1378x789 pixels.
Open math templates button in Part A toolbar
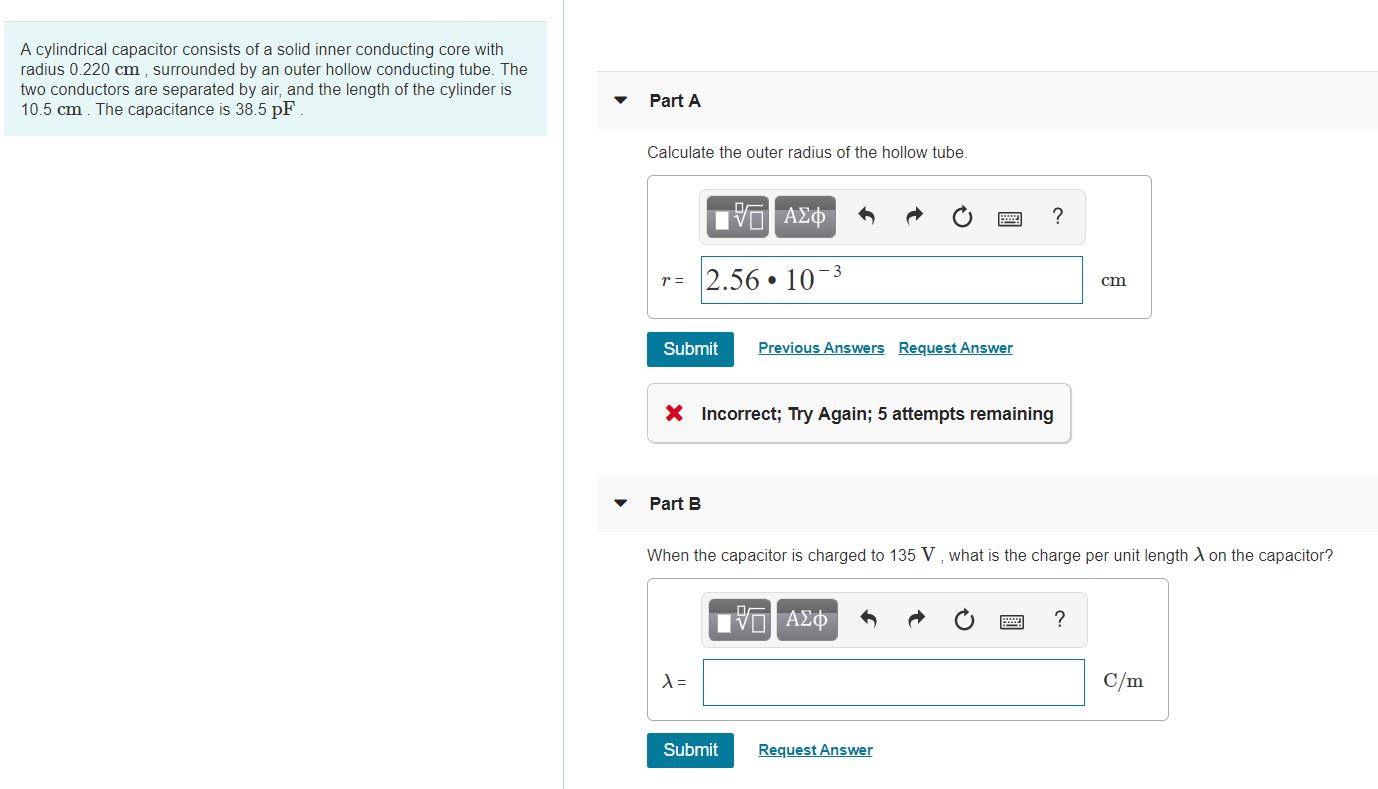pos(739,217)
